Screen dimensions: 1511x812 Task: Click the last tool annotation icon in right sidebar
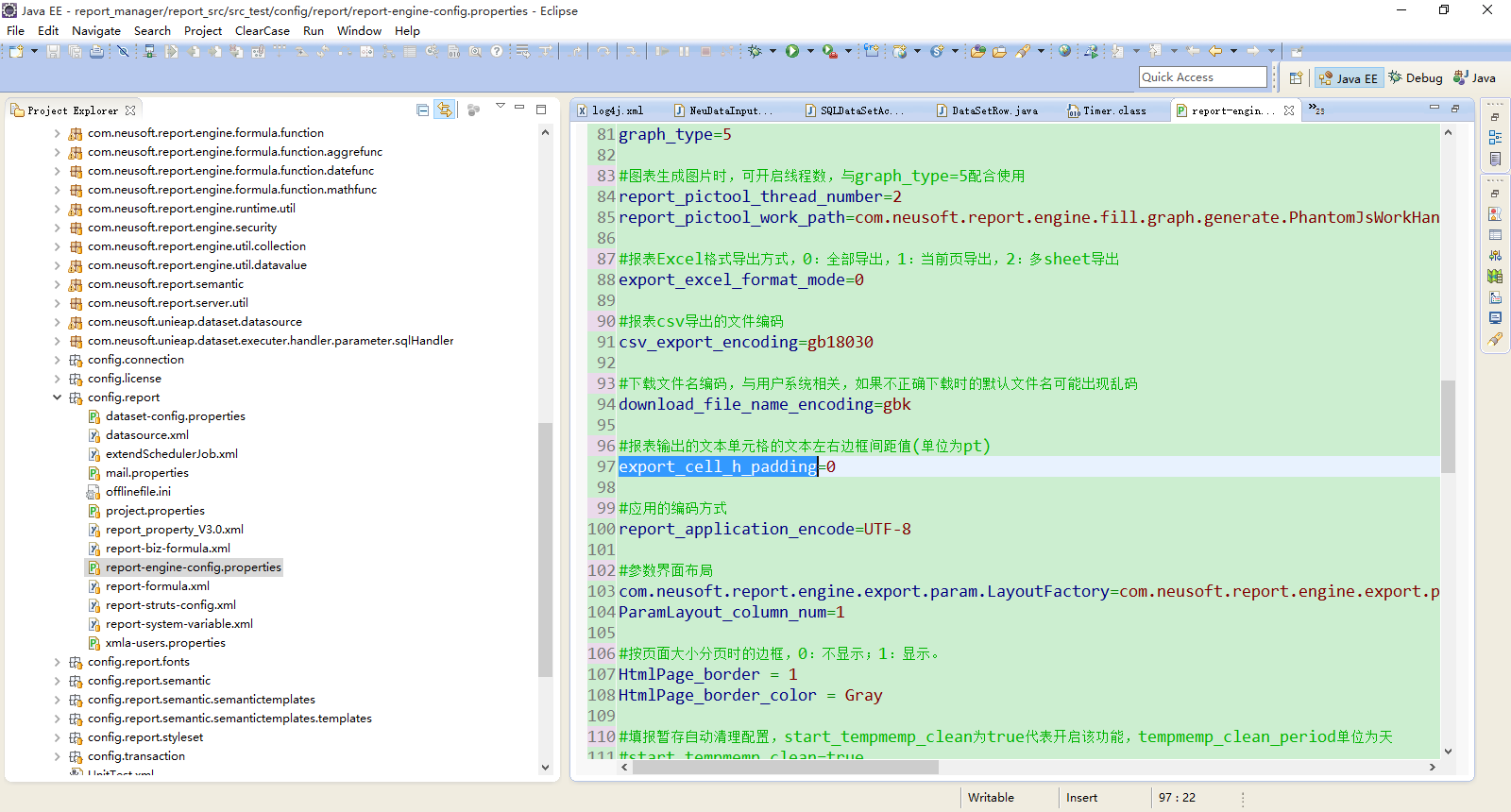(1495, 339)
